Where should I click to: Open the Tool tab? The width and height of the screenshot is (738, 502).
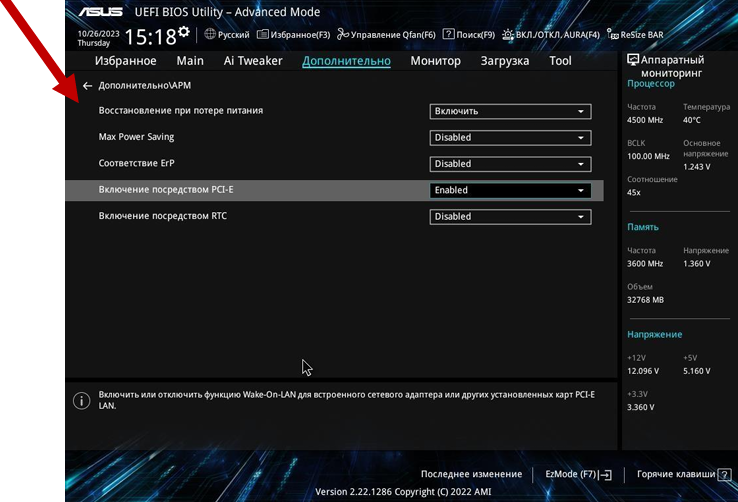tap(560, 61)
